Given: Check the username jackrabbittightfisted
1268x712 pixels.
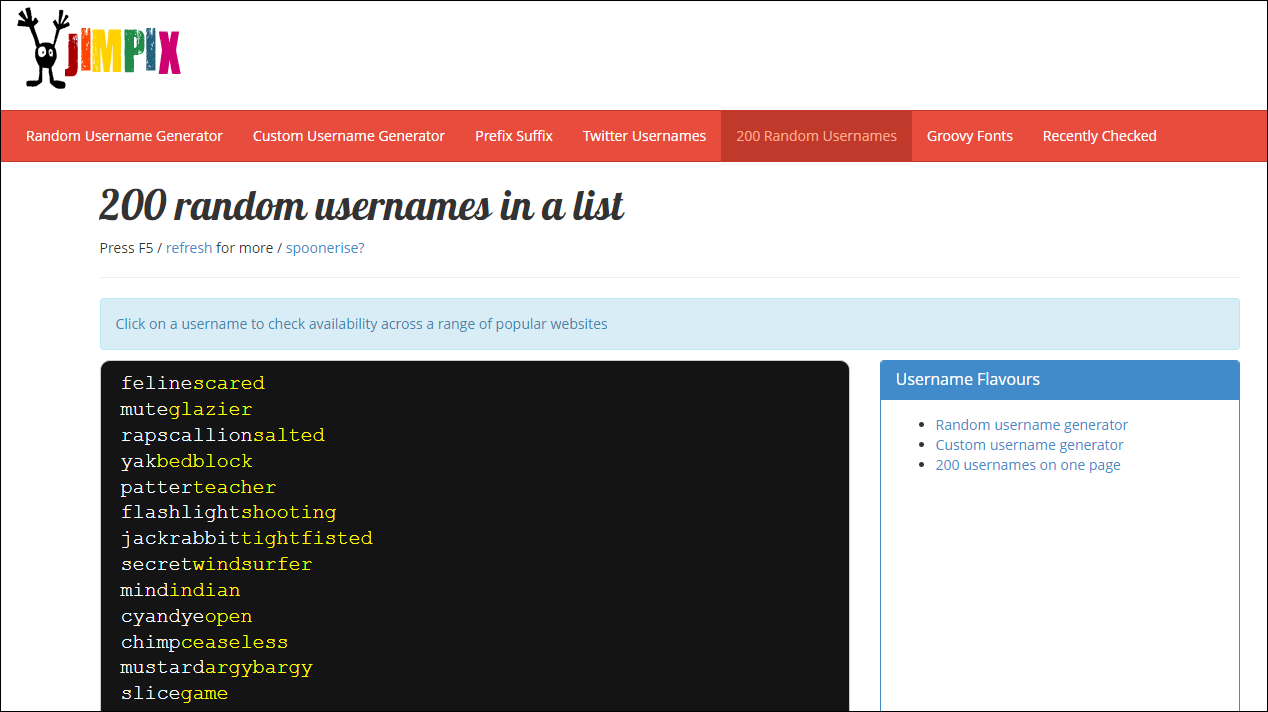Looking at the screenshot, I should pos(246,538).
